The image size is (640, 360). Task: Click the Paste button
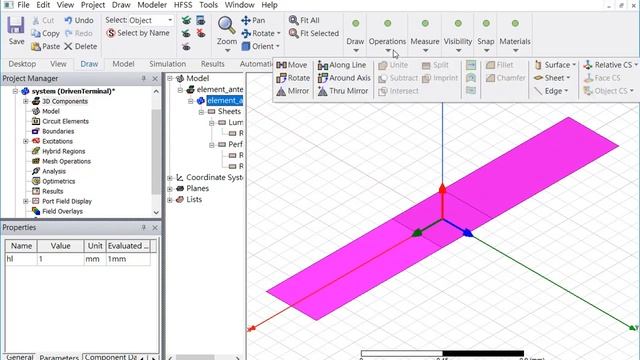click(45, 46)
